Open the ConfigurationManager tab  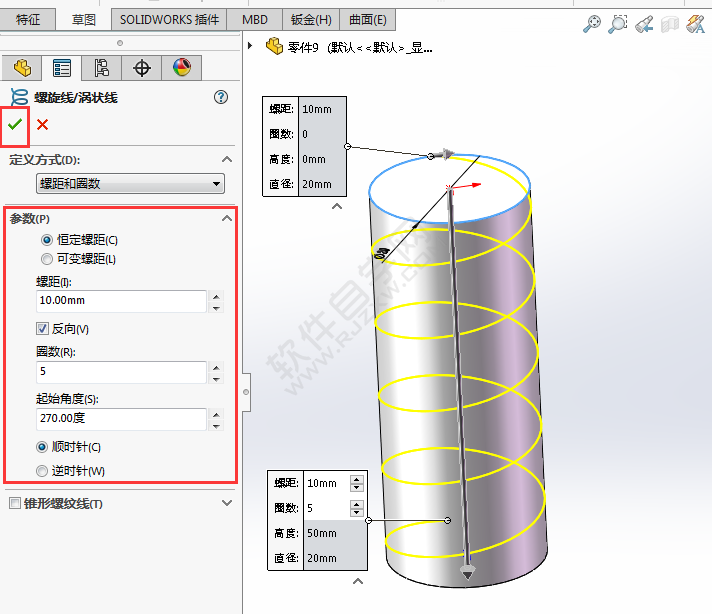pyautogui.click(x=102, y=68)
